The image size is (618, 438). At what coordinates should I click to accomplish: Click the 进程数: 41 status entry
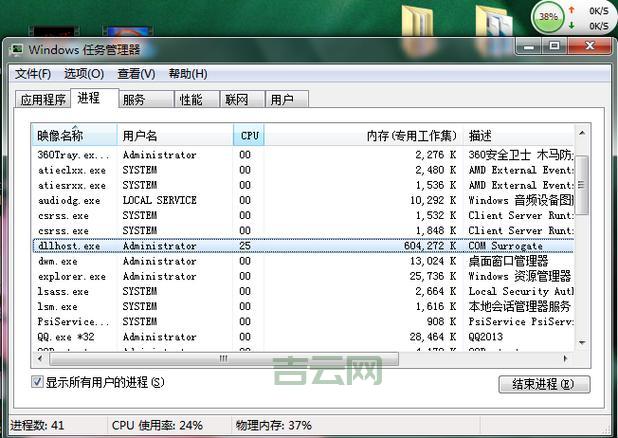(x=37, y=425)
